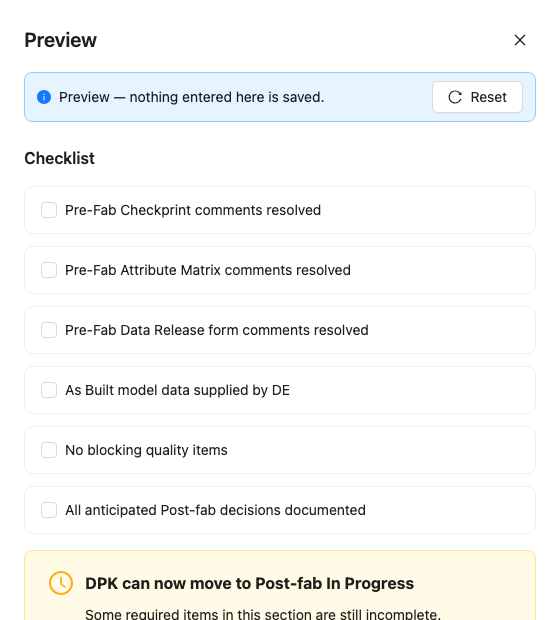Viewport: 560px width, 620px height.
Task: Click the 'Pre-Fab Checkprint comments resolved' label text
Action: 193,210
